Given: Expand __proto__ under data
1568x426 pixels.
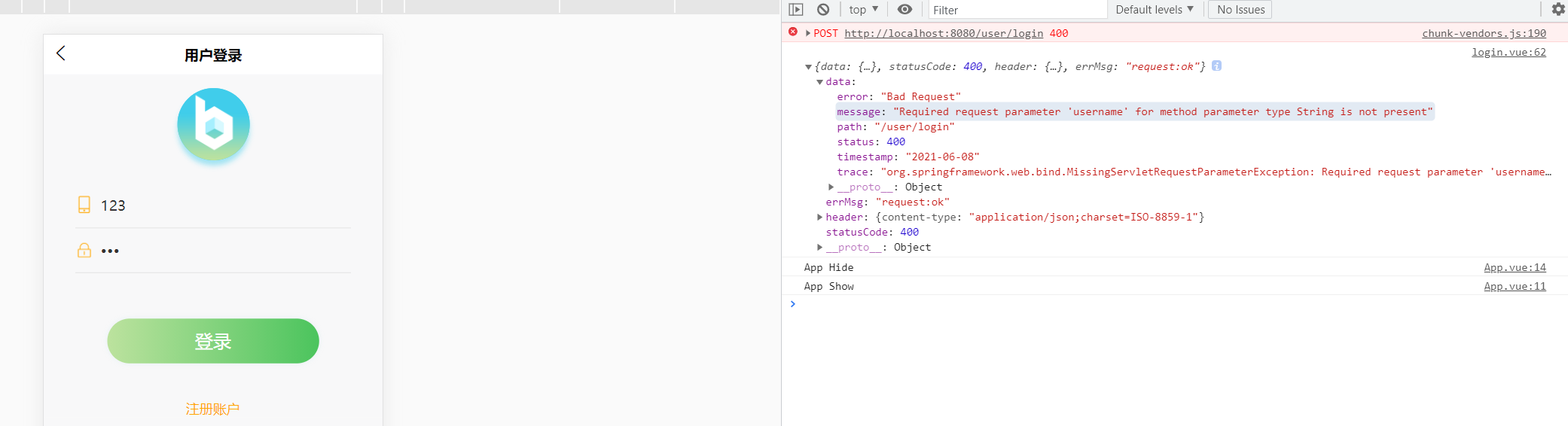Looking at the screenshot, I should click(x=831, y=187).
